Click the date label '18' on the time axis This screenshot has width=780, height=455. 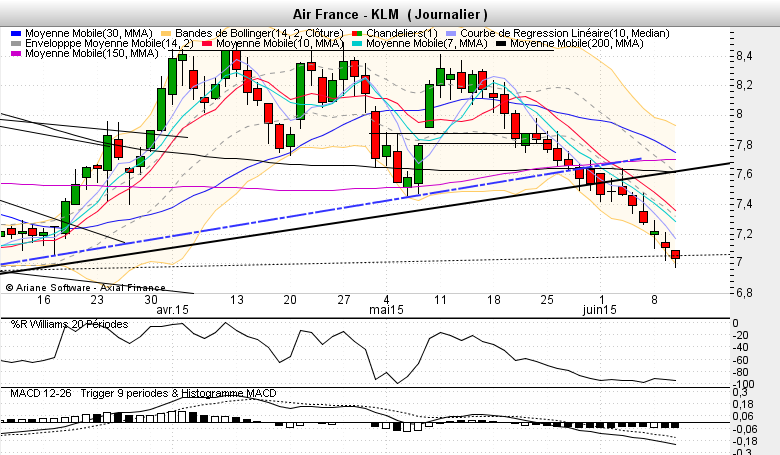click(493, 299)
